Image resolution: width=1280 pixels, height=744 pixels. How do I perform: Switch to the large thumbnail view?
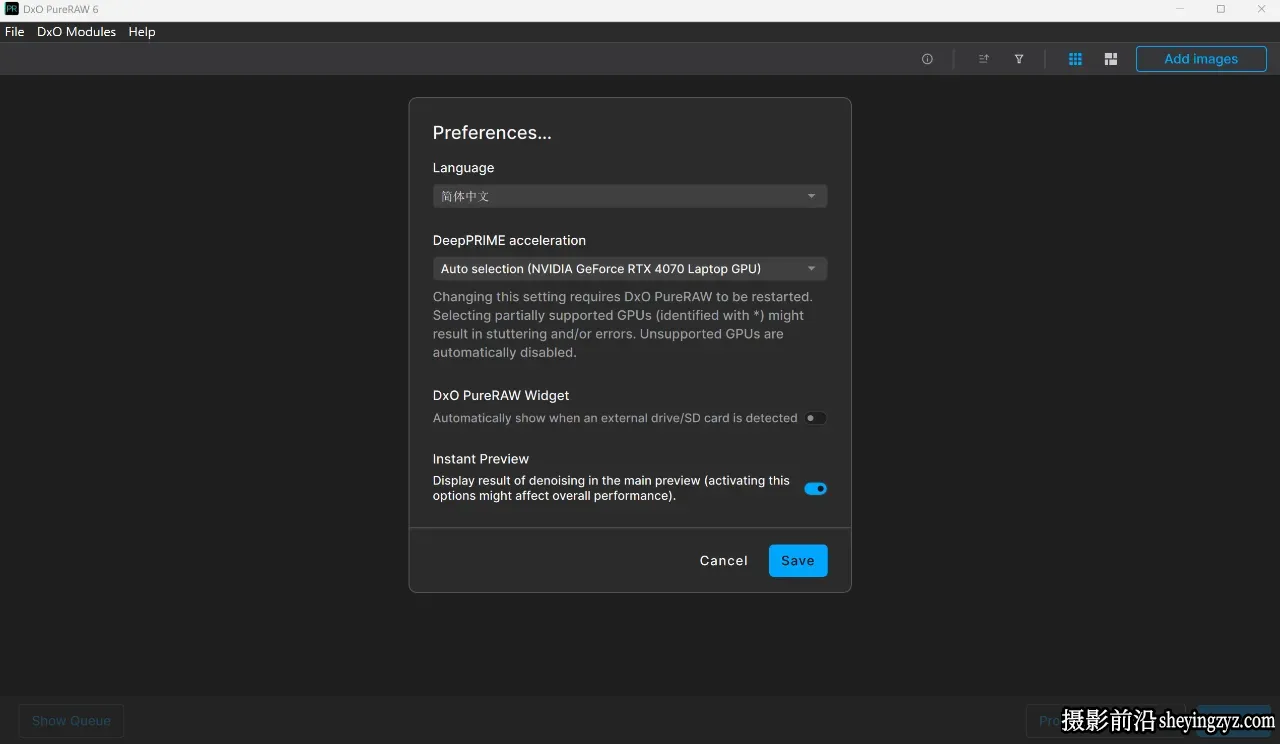[x=1110, y=59]
